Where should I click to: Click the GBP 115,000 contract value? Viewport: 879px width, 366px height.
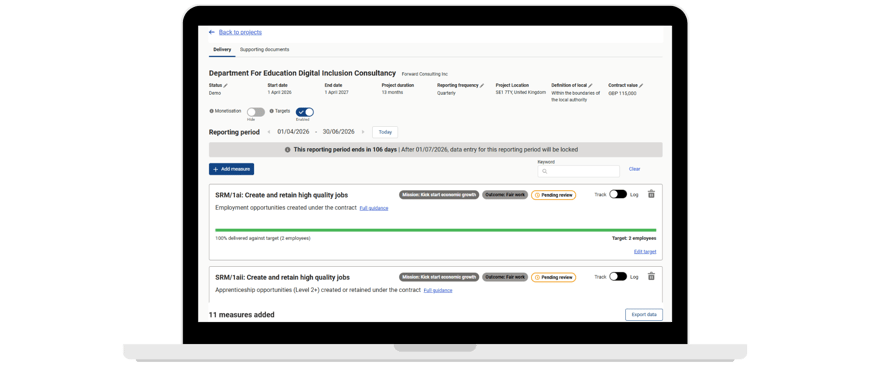(x=622, y=93)
